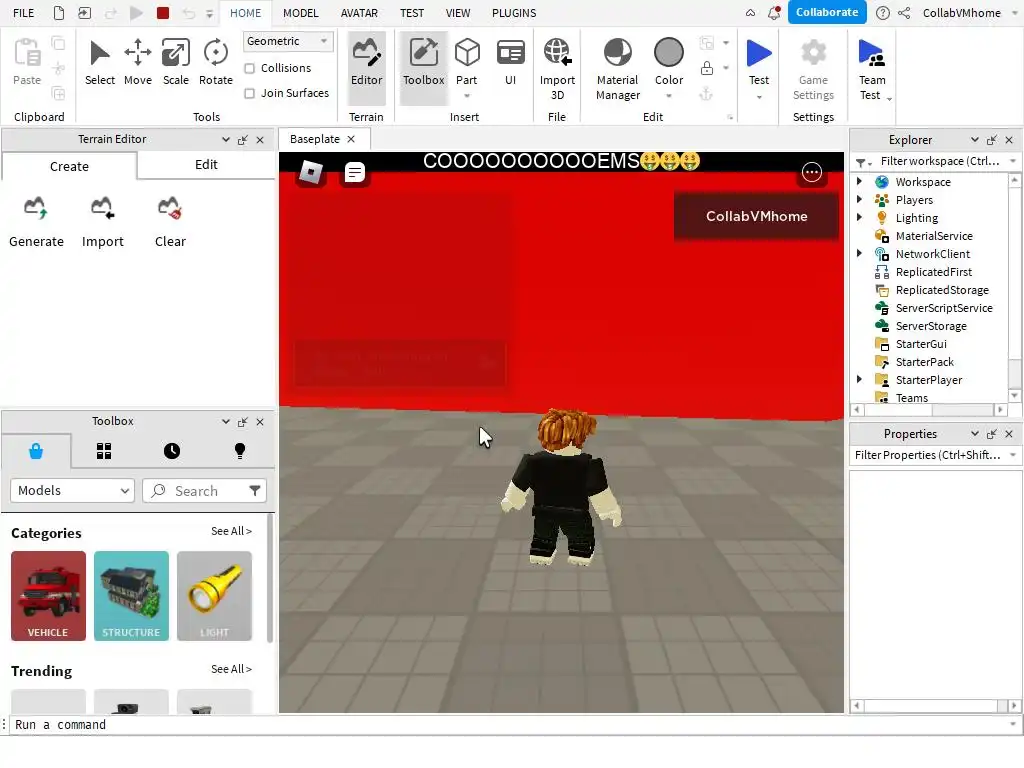Expand the StarterPlayer tree node
Viewport: 1024px width, 768px height.
(859, 379)
